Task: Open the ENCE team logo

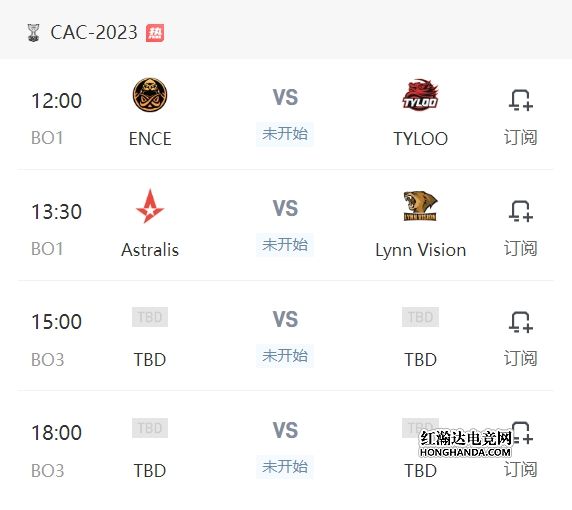Action: click(x=150, y=95)
